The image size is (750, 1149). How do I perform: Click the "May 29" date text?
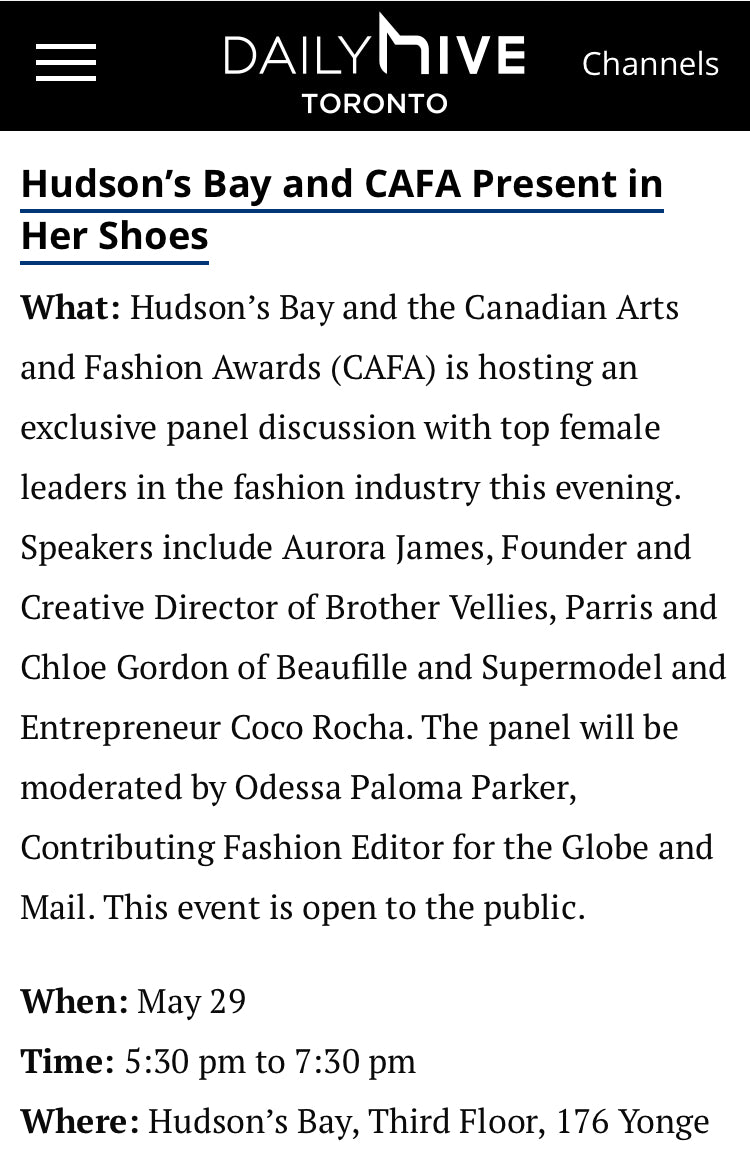tap(192, 1002)
